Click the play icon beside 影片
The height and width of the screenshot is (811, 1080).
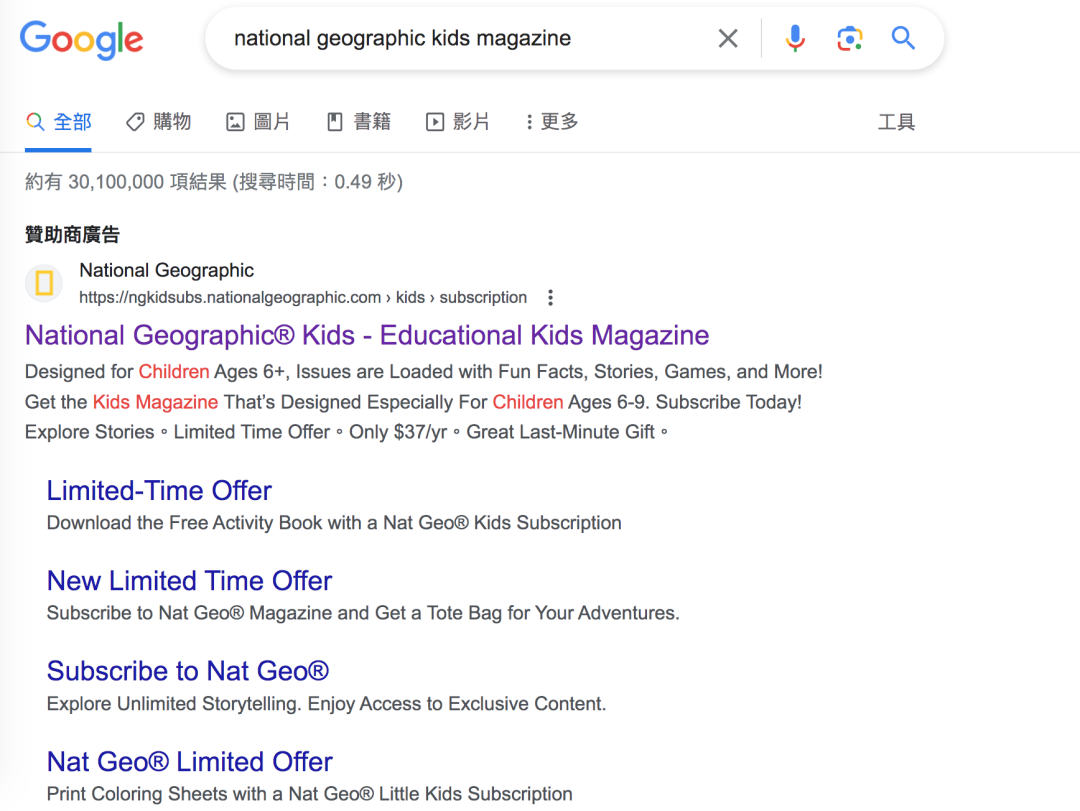[x=435, y=122]
